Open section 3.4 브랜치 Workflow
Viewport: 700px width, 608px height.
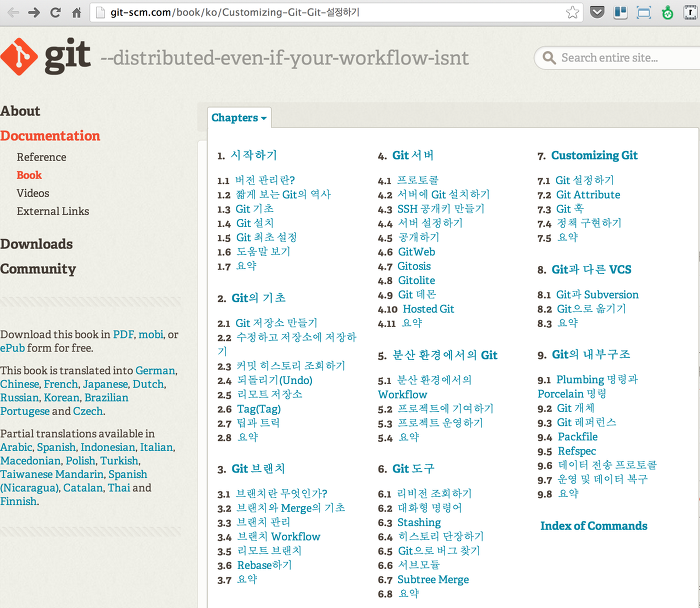click(279, 537)
